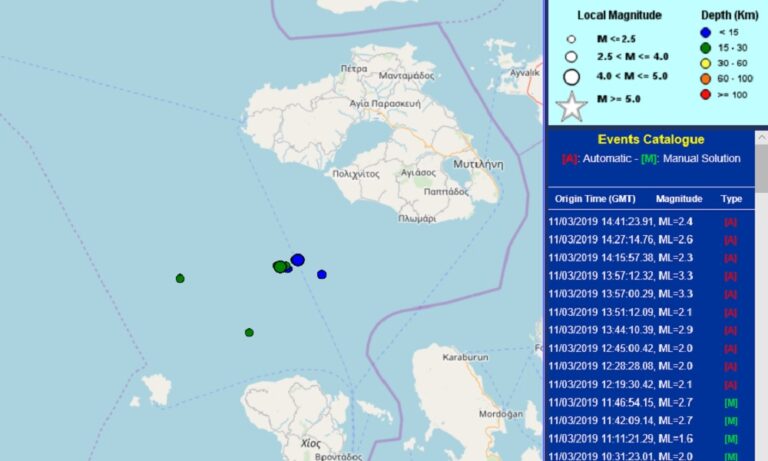Viewport: 768px width, 461px height.
Task: Click the westernmost green earthquake marker
Action: point(180,278)
